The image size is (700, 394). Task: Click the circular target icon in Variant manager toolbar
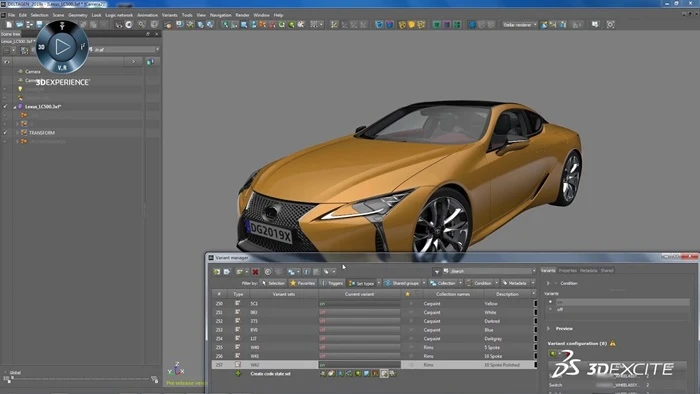[x=268, y=272]
